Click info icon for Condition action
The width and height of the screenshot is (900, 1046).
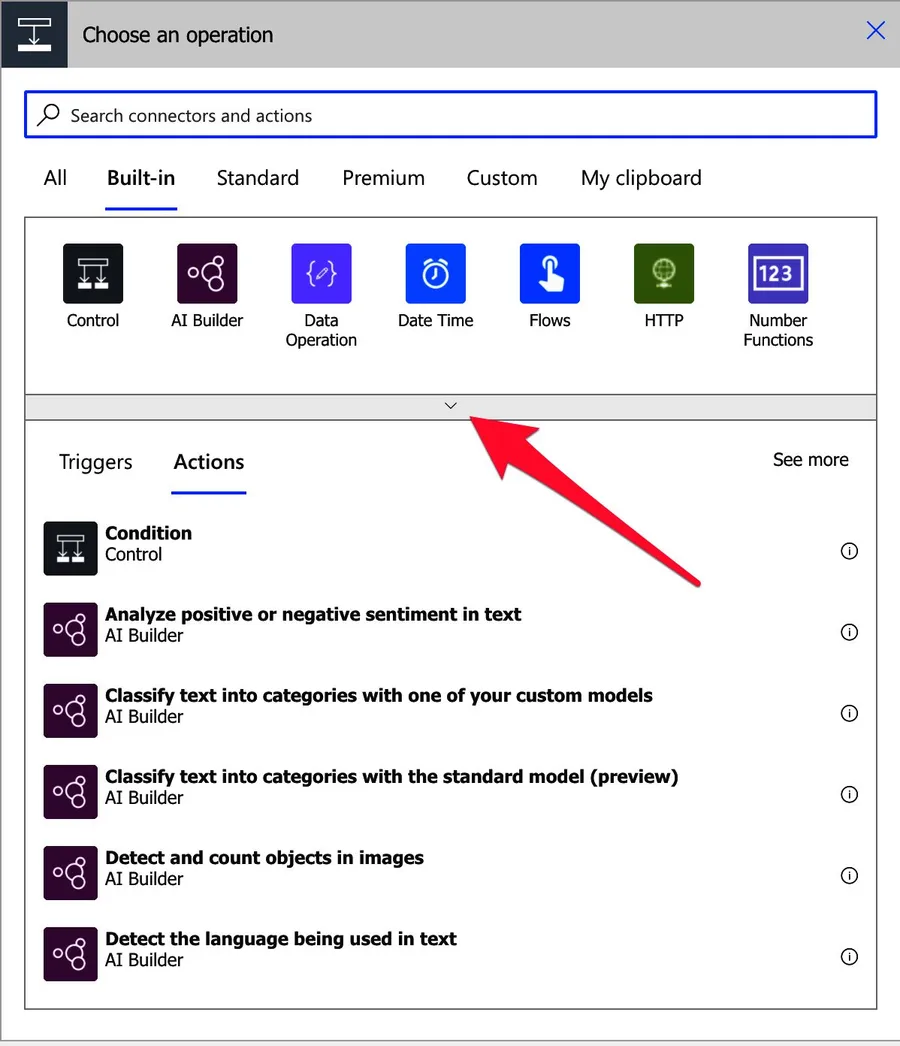tap(849, 551)
